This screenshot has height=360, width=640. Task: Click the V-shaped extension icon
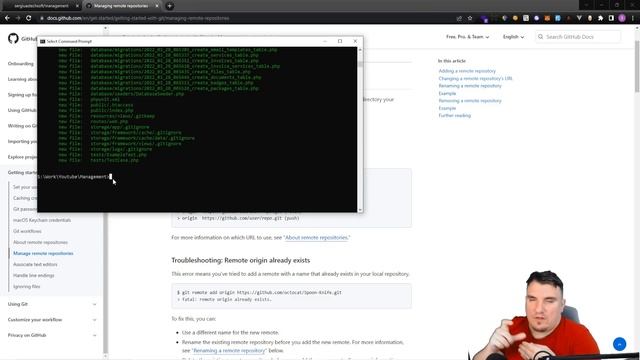point(579,18)
